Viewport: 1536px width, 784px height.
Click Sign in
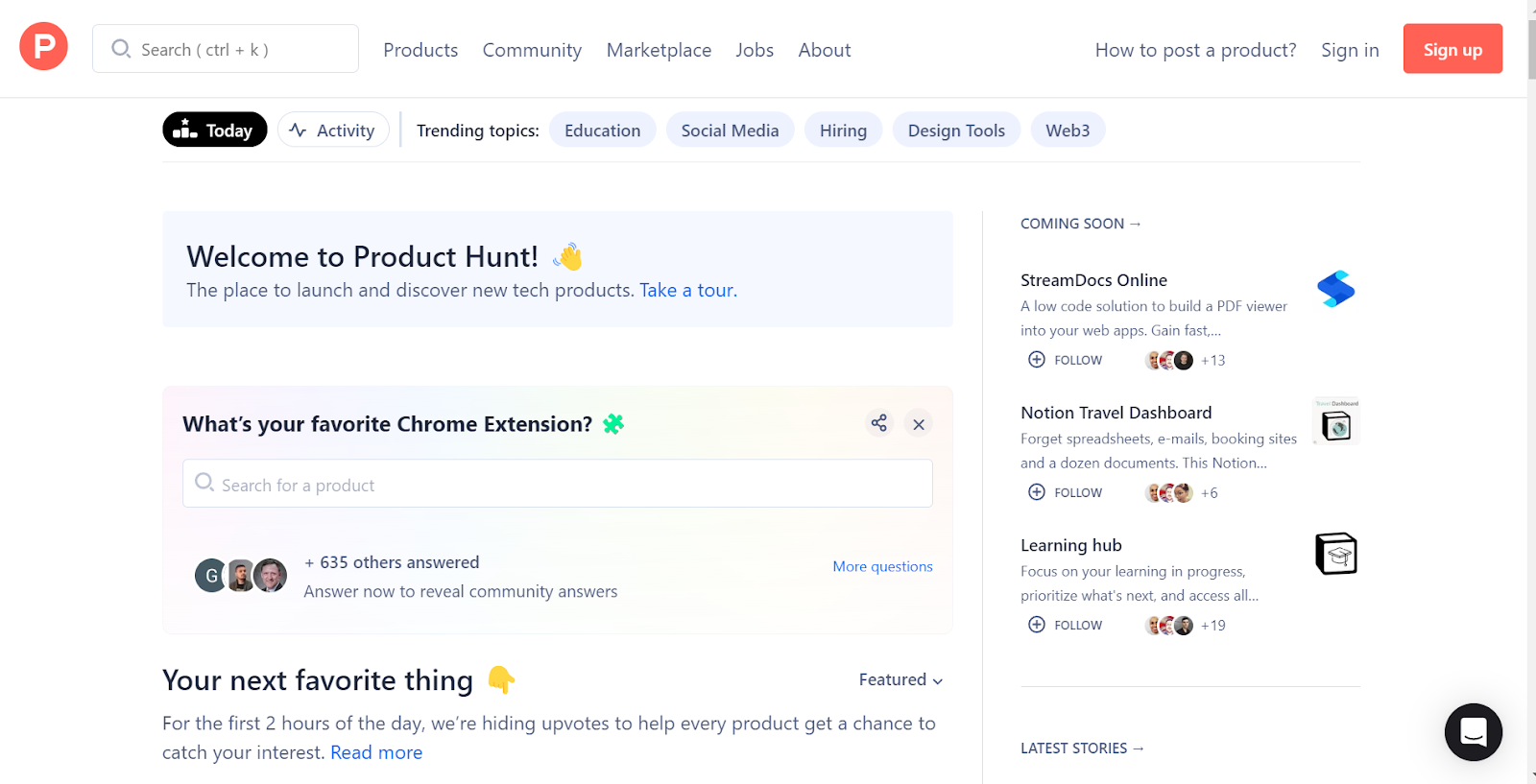click(x=1350, y=50)
